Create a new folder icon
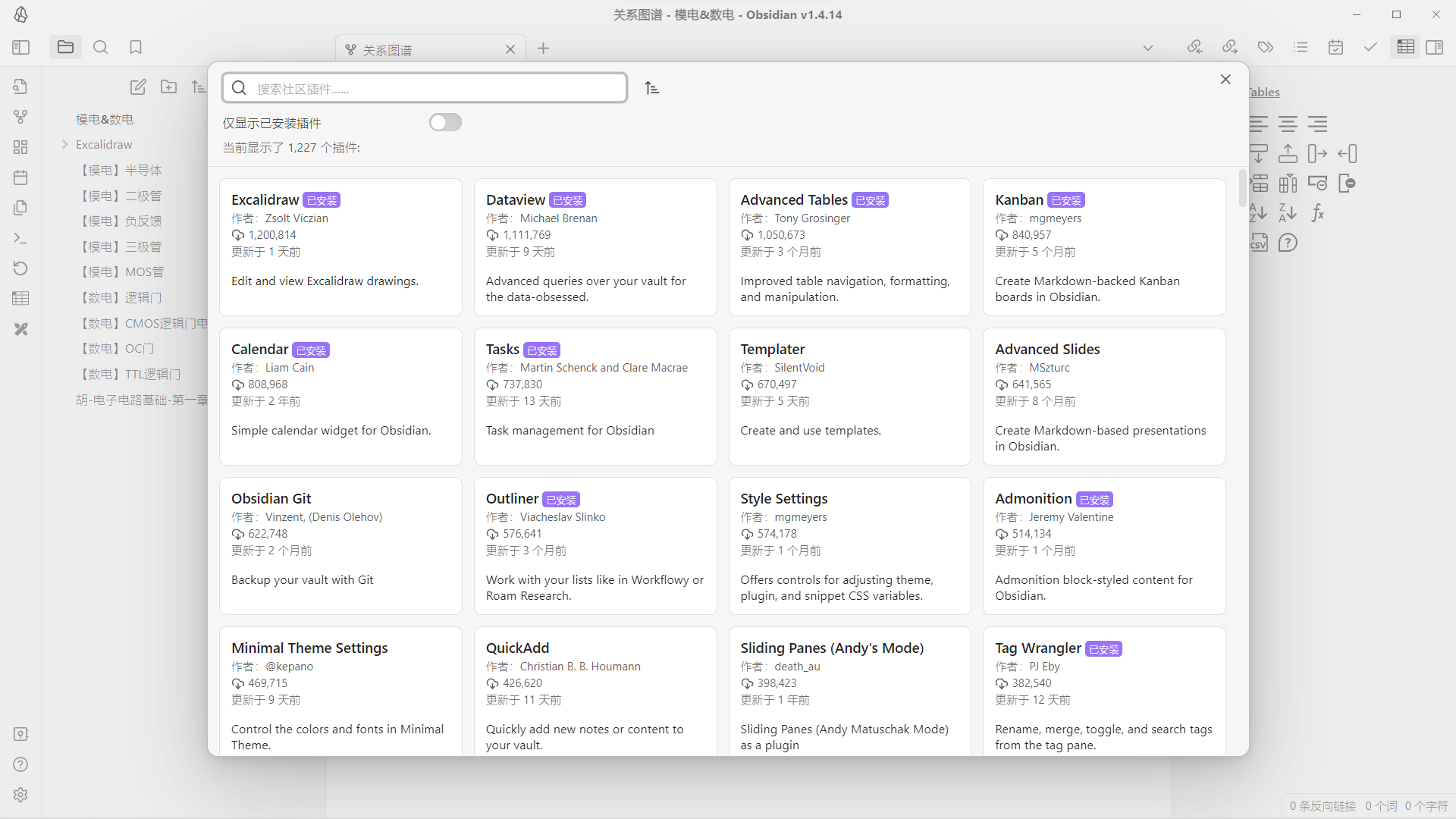Screen dimensions: 1456x819 click(x=169, y=87)
